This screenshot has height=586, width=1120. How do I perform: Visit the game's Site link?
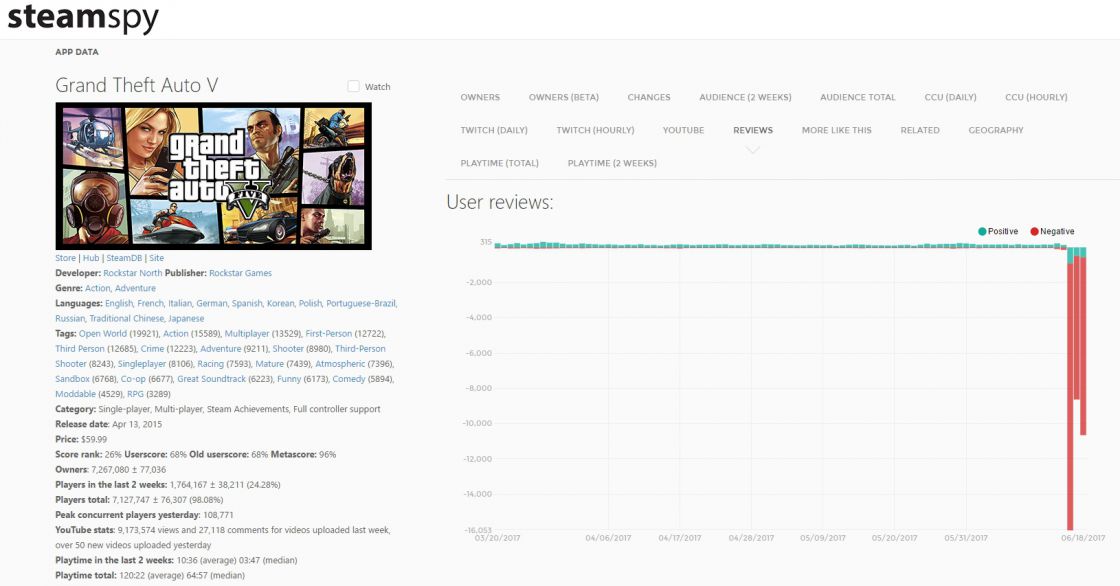[156, 258]
